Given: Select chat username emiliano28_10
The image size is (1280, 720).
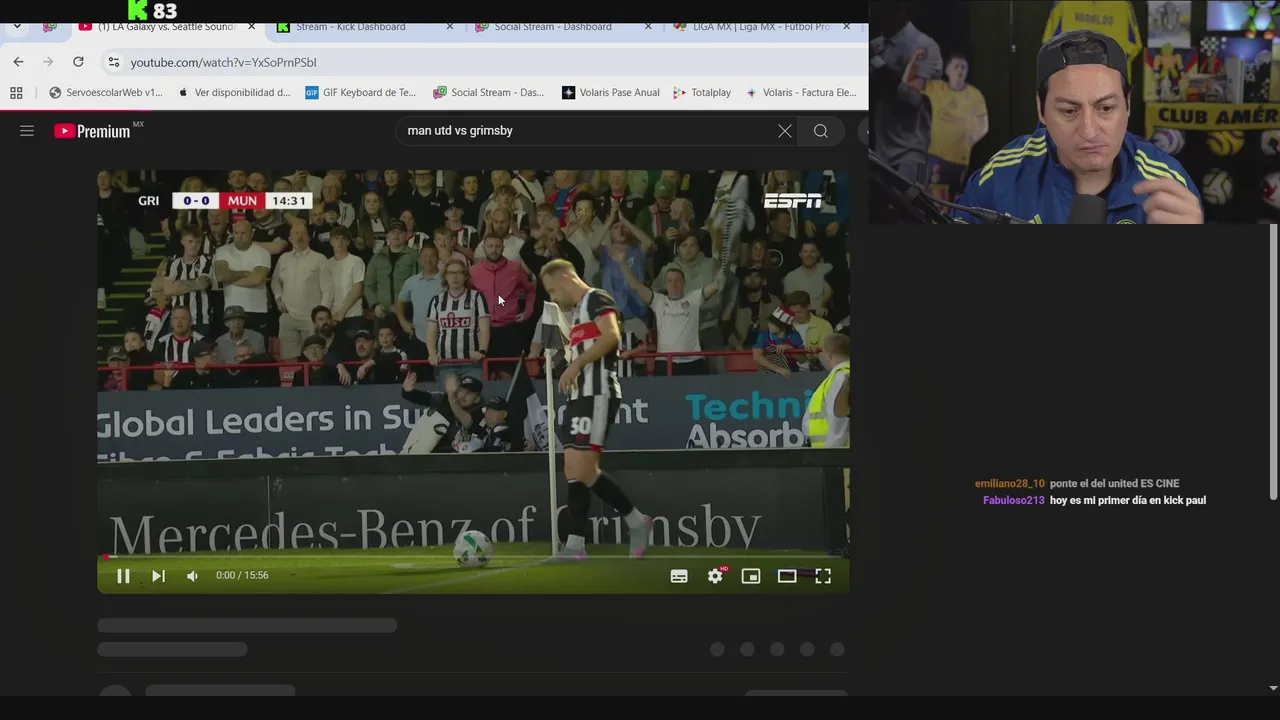Looking at the screenshot, I should coord(1010,484).
